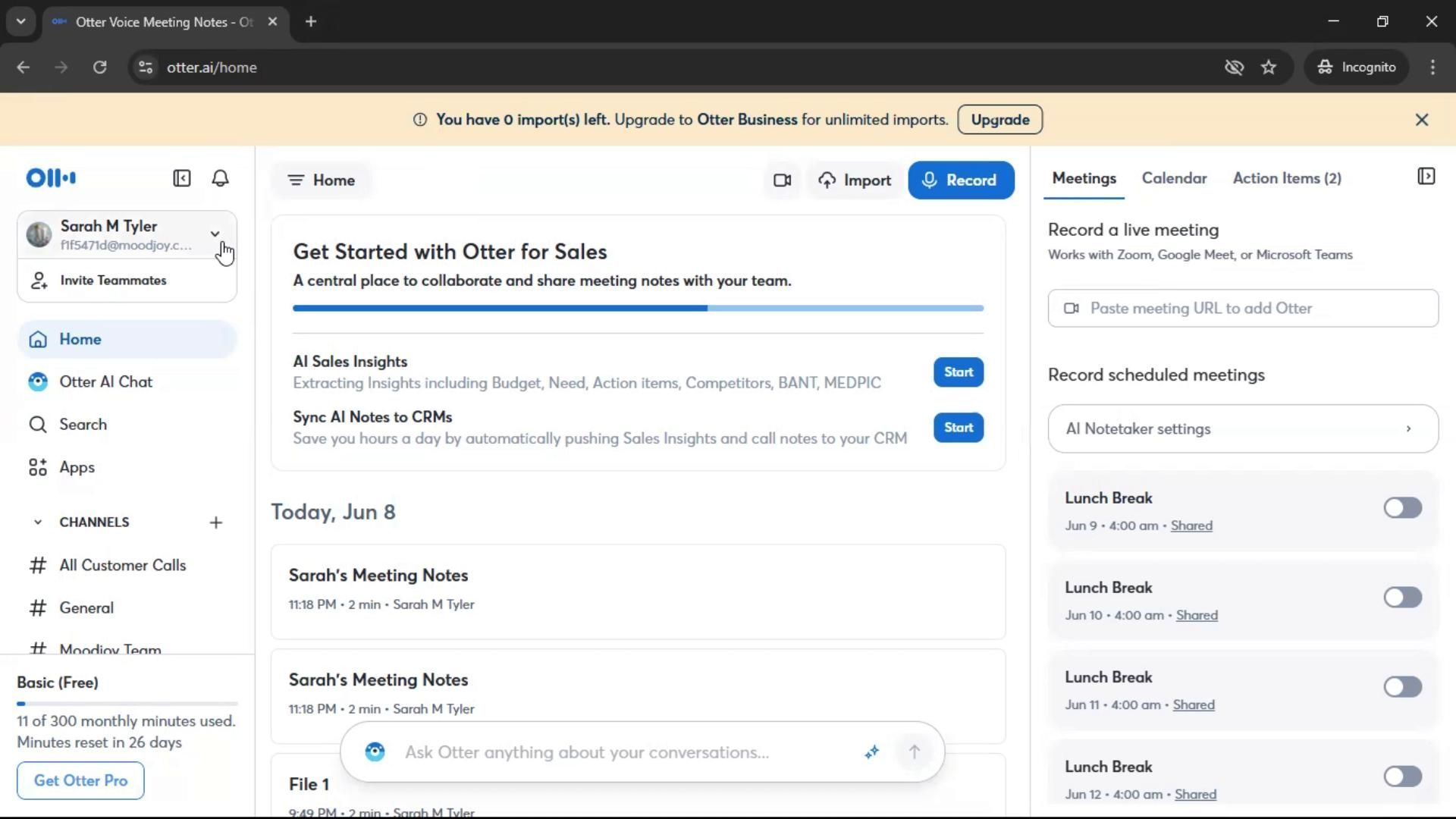The image size is (1456, 819).
Task: Click the sparkle icon in Otter chat box
Action: [x=871, y=752]
